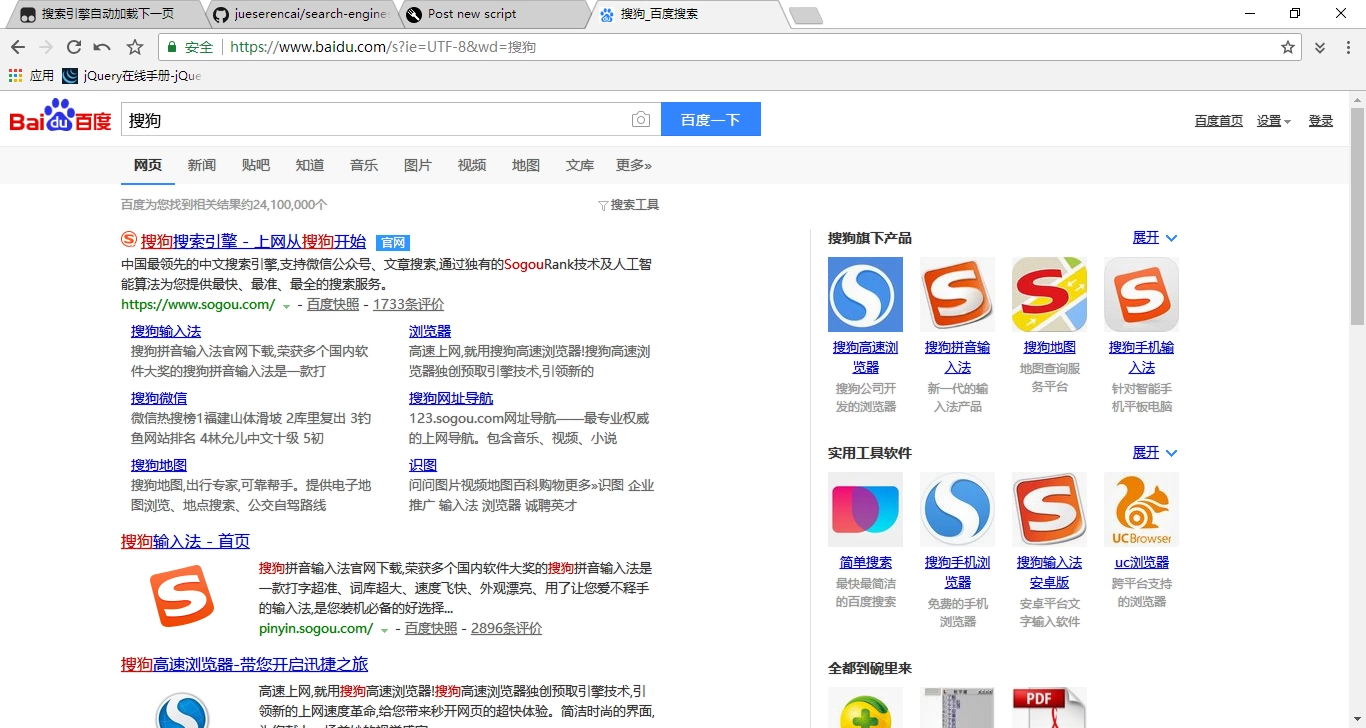This screenshot has width=1366, height=728.
Task: Open the 搜索工具 filter options
Action: tap(629, 205)
